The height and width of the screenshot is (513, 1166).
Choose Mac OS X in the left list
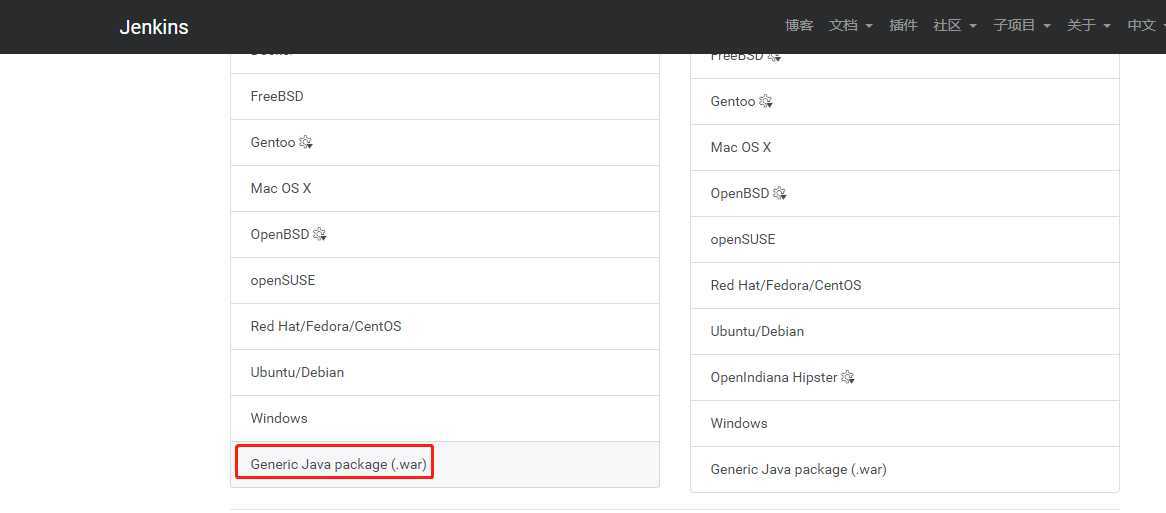[x=281, y=188]
